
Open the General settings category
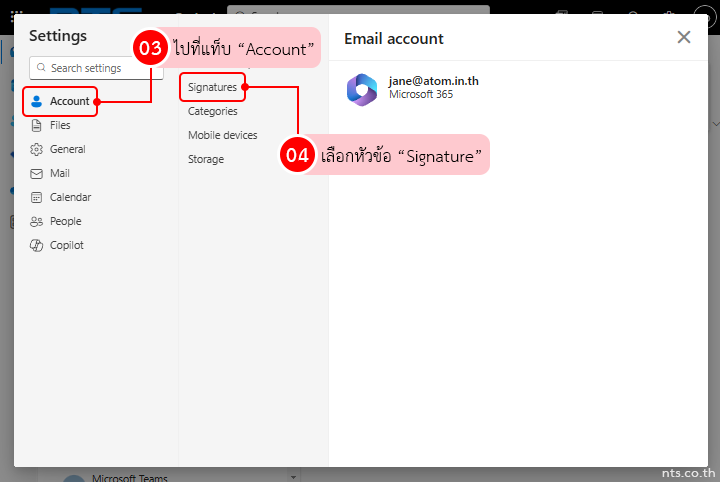point(58,149)
